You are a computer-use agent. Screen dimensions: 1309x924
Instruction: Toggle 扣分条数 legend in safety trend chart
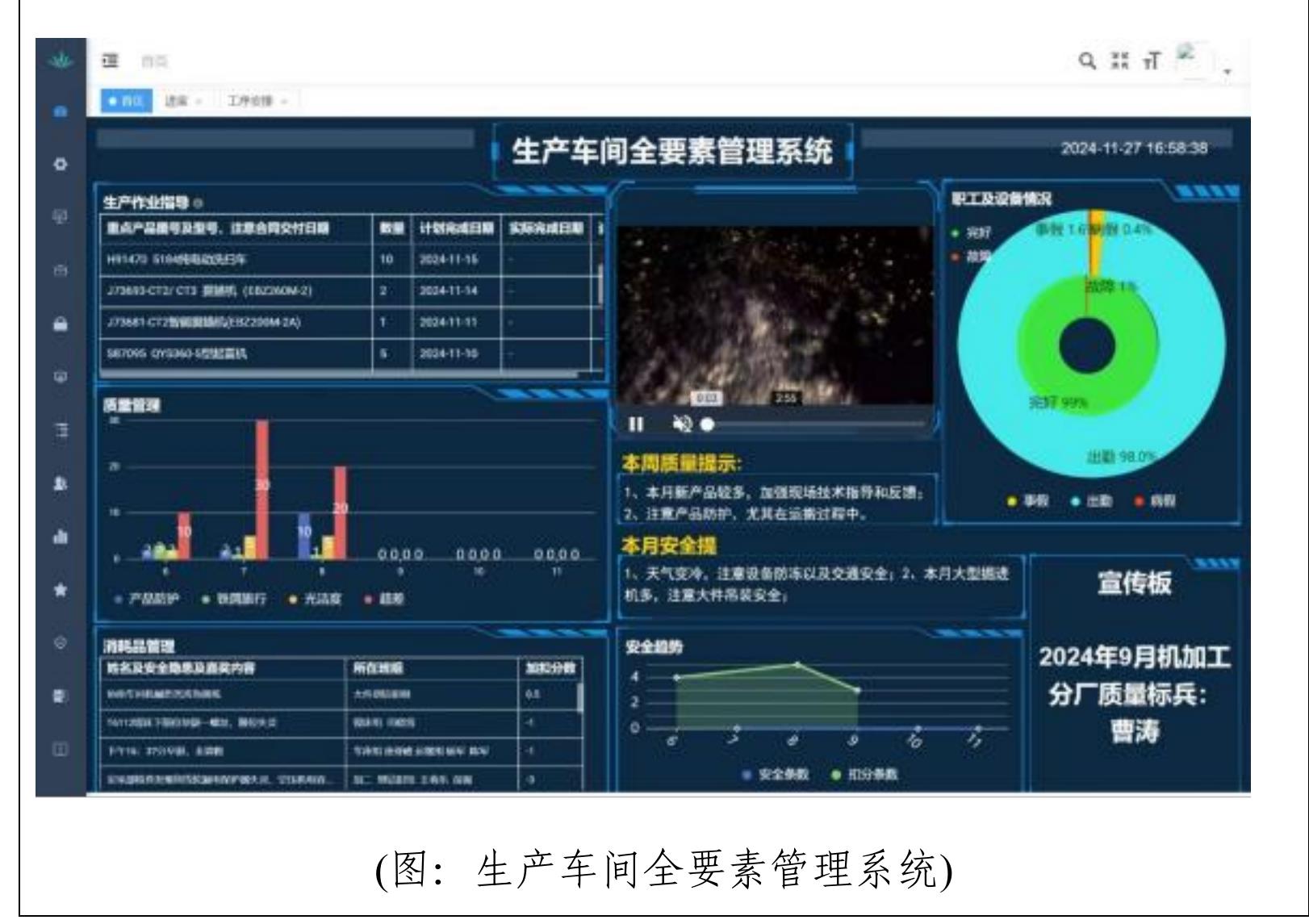tap(864, 774)
